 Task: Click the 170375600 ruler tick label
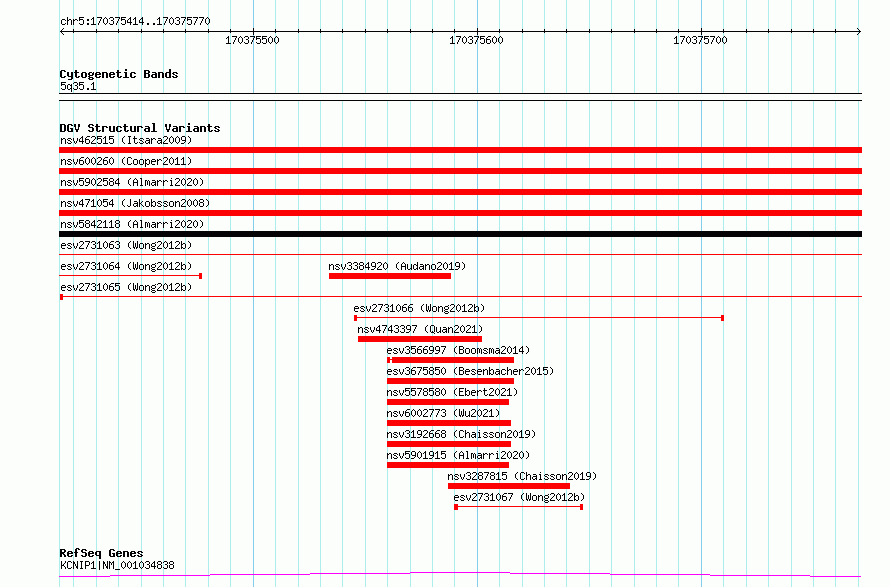[x=476, y=40]
